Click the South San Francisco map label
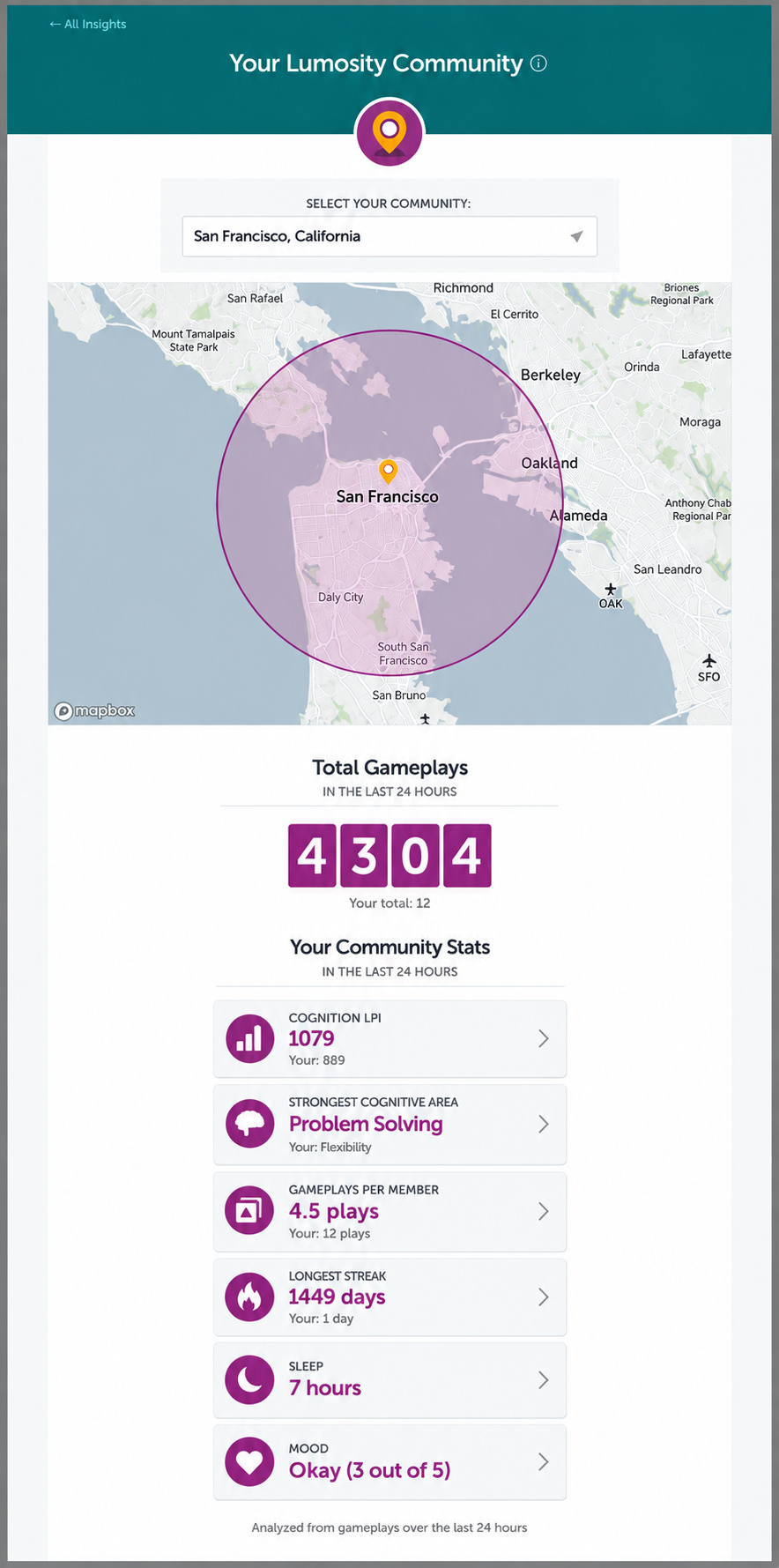Viewport: 779px width, 1568px height. tap(404, 653)
